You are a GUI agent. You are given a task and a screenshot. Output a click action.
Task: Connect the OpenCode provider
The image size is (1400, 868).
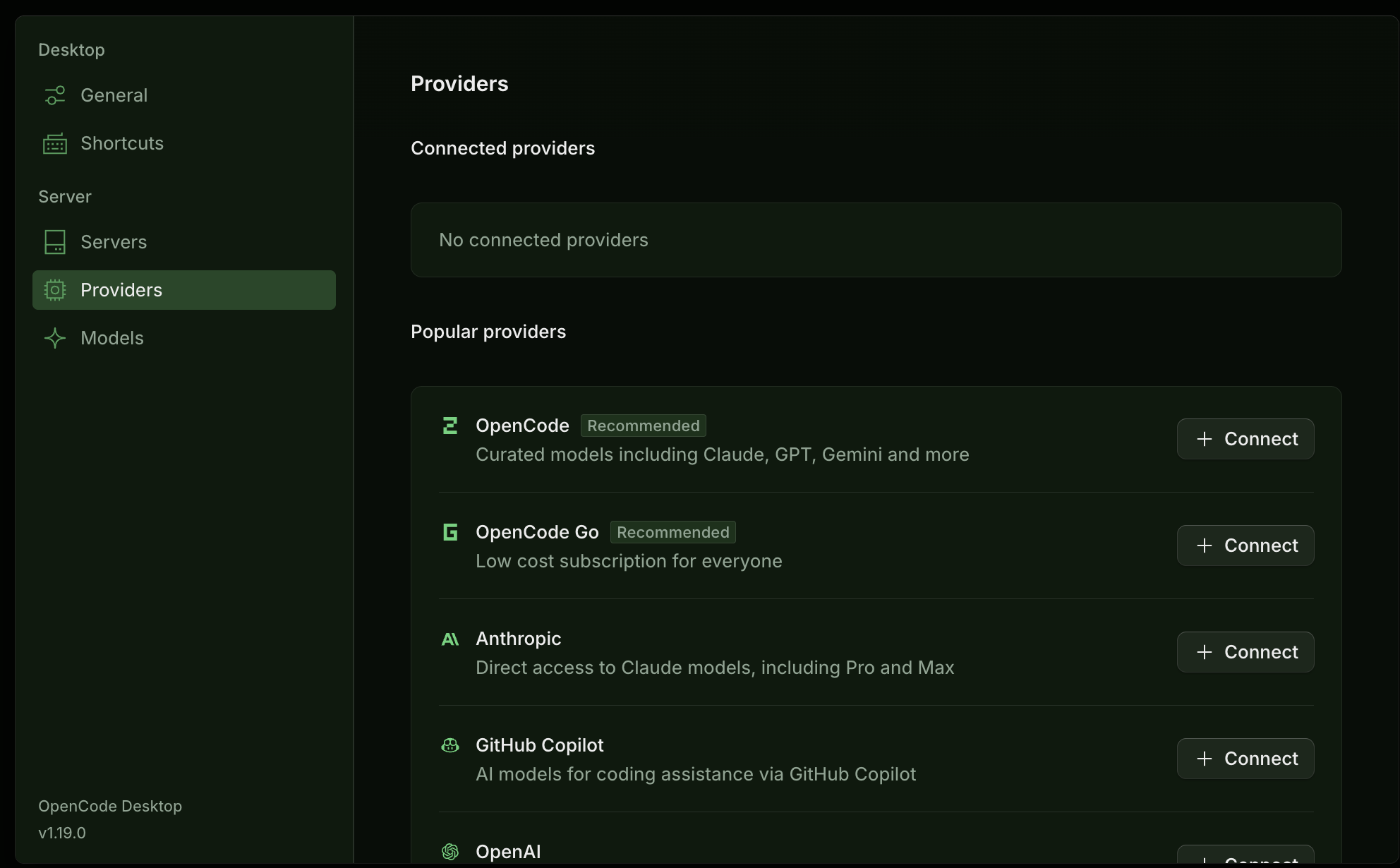click(1245, 439)
